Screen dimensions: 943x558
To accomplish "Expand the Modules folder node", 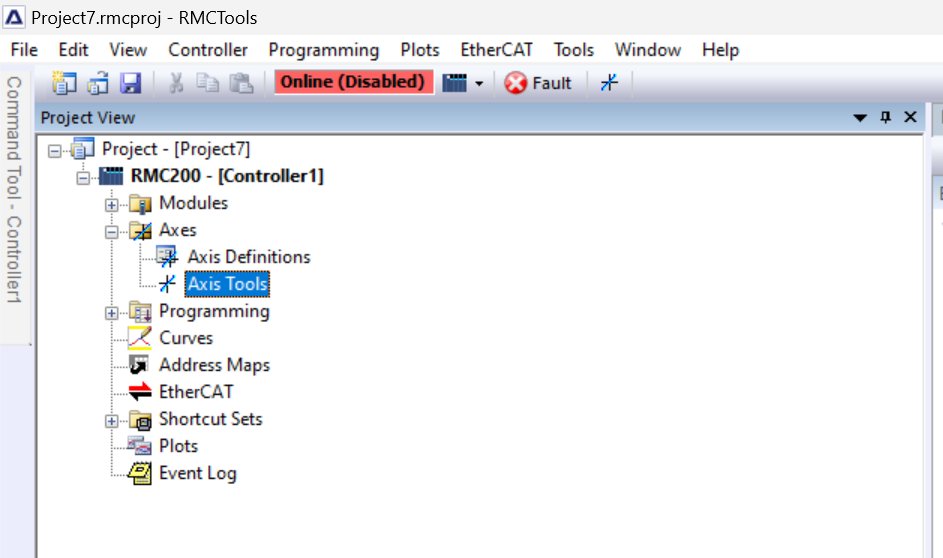I will [x=111, y=205].
